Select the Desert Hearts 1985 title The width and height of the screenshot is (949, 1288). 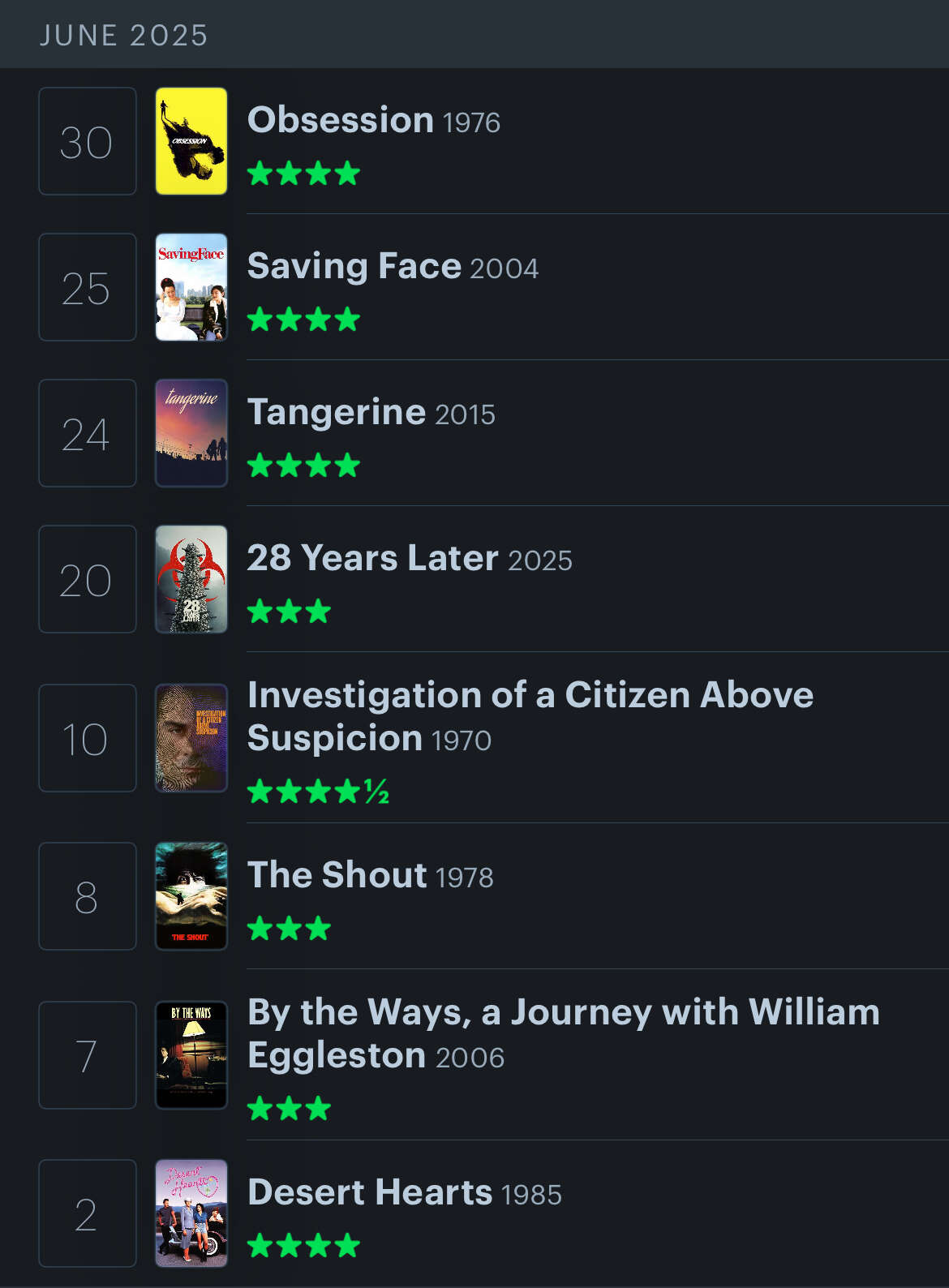(x=405, y=1193)
